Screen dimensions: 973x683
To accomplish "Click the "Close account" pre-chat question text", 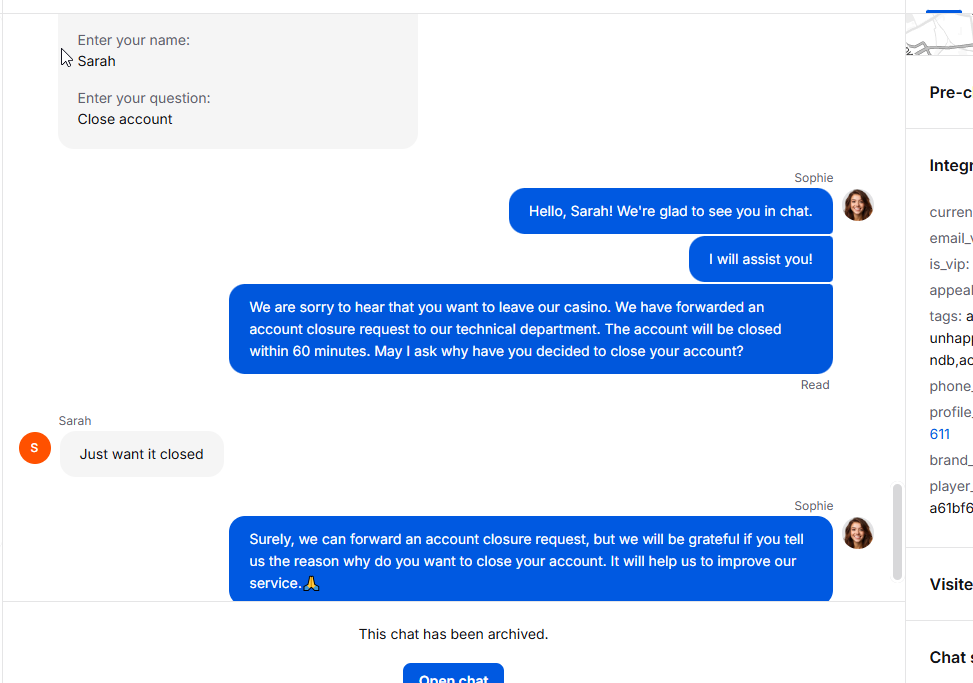I will point(125,119).
